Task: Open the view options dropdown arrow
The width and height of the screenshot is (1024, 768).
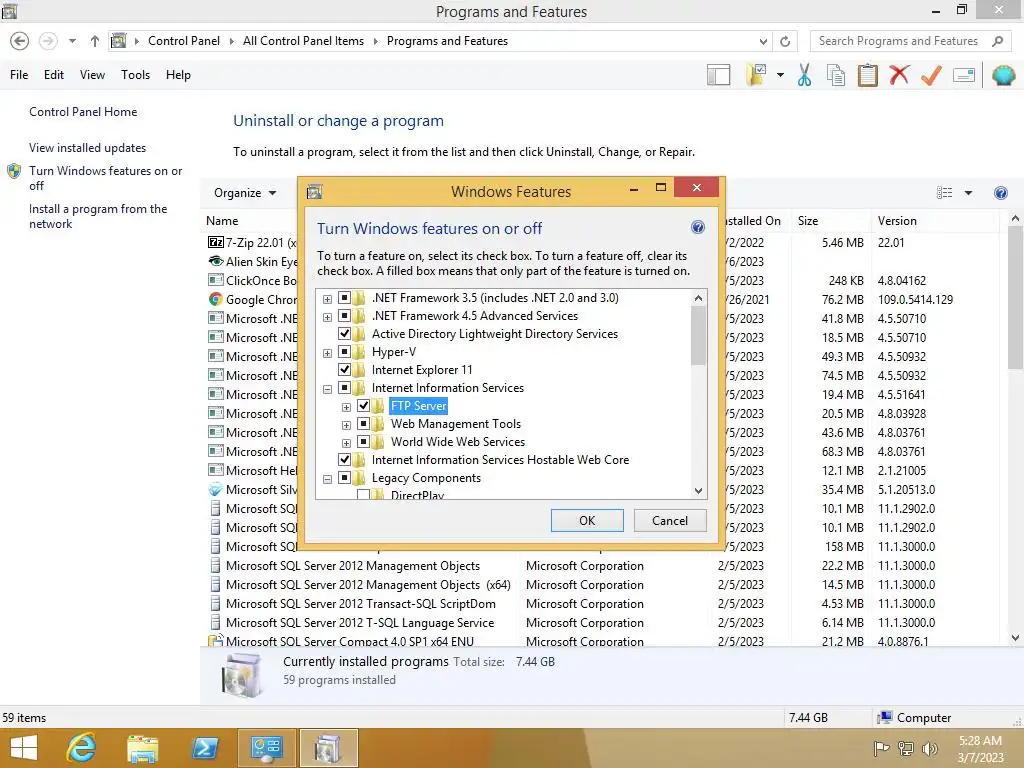Action: [968, 193]
